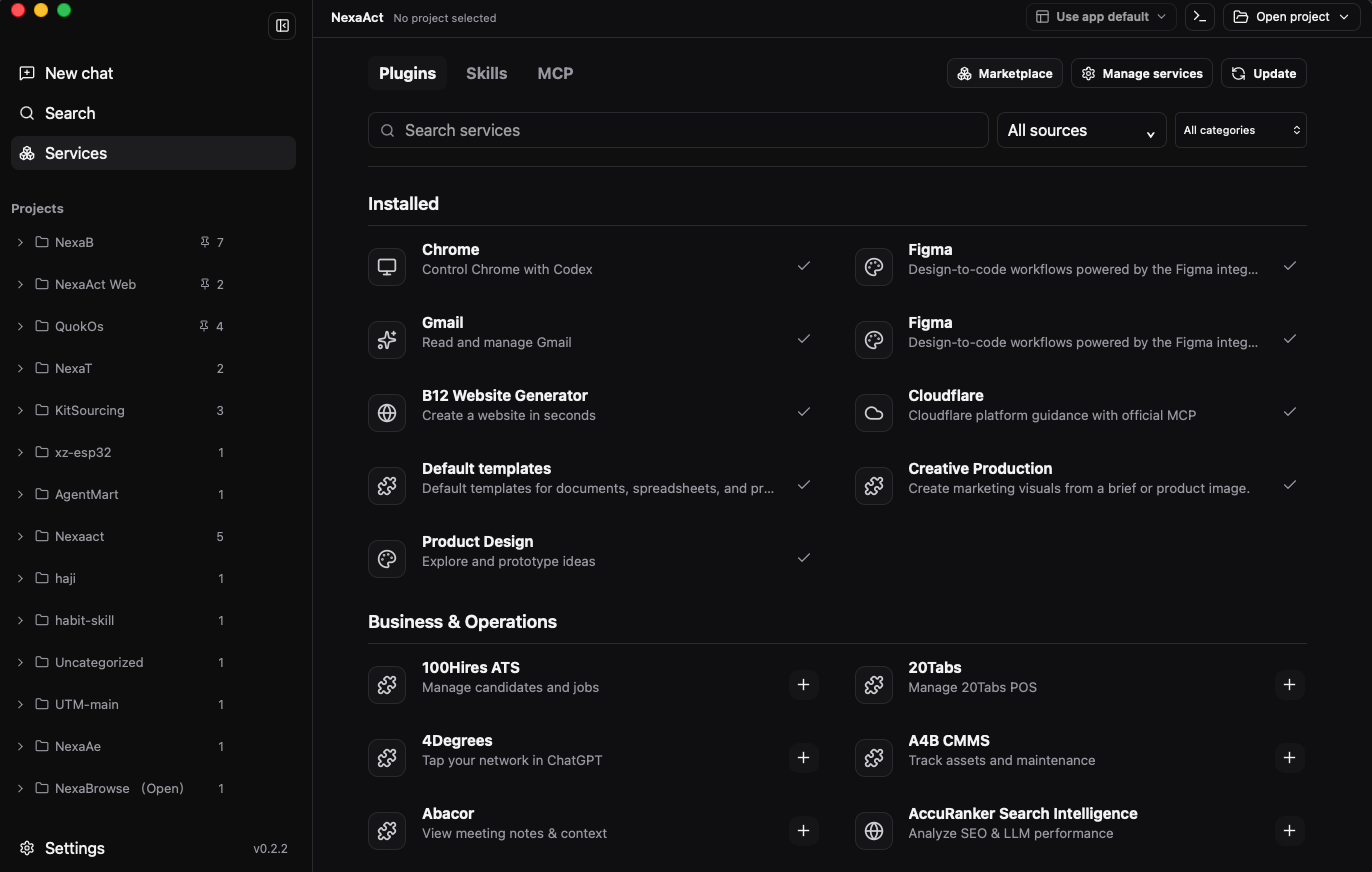The height and width of the screenshot is (872, 1372).
Task: Toggle the installed checkmark for Chrome
Action: click(803, 266)
